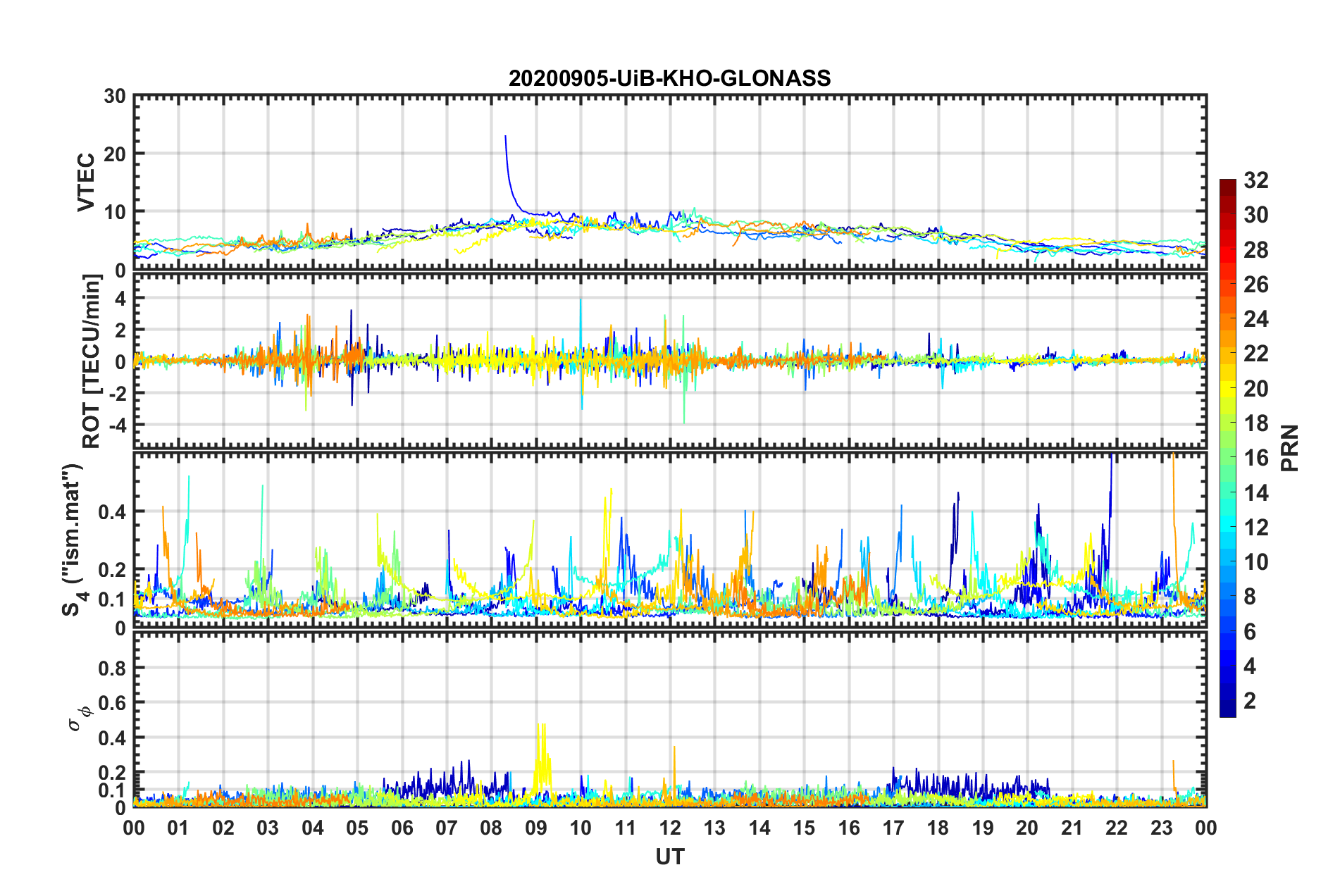The width and height of the screenshot is (1340, 896).
Task: Click VTEC y-axis tick label 30
Action: tap(115, 97)
